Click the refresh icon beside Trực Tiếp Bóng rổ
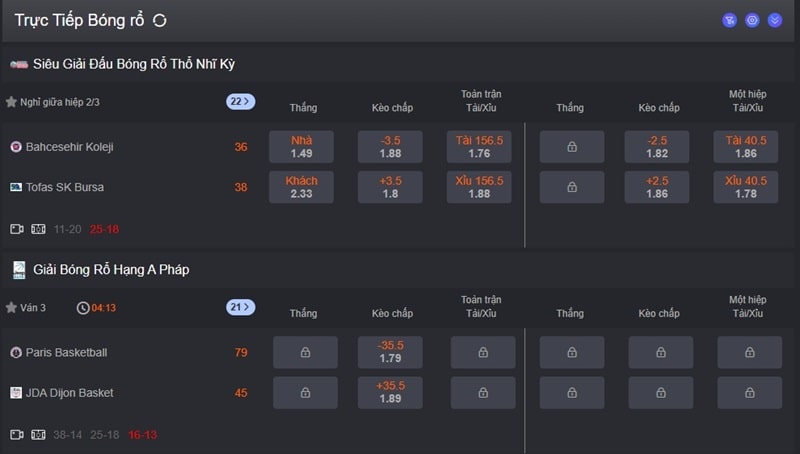The width and height of the screenshot is (800, 454). 160,20
